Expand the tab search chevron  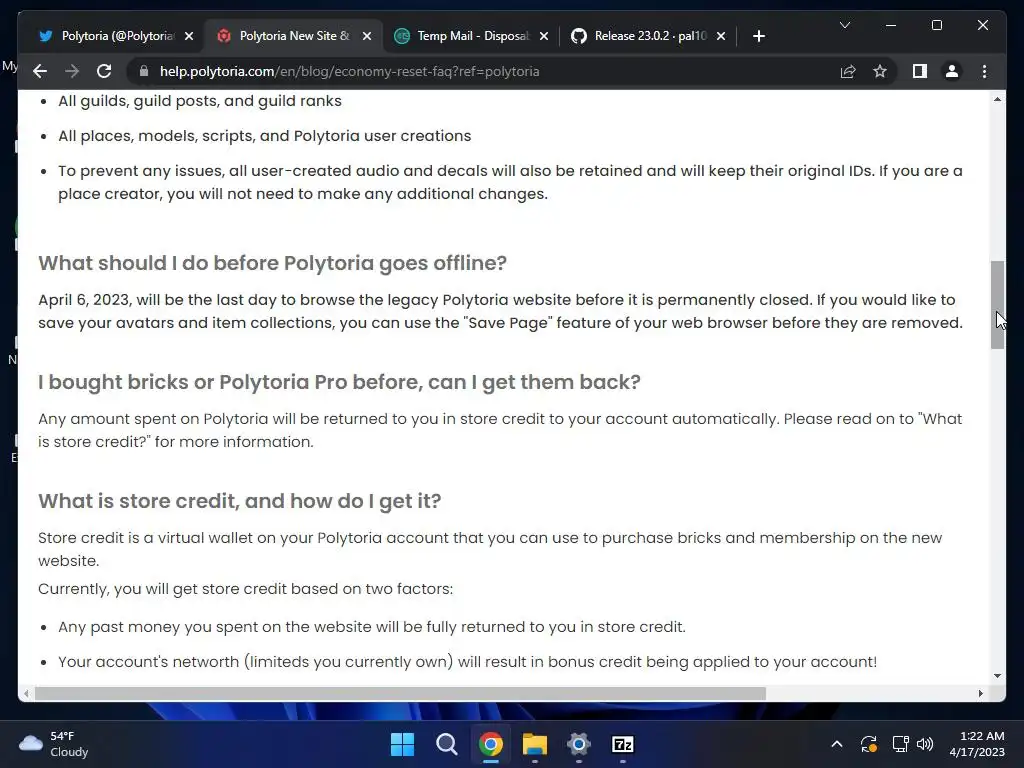click(844, 25)
